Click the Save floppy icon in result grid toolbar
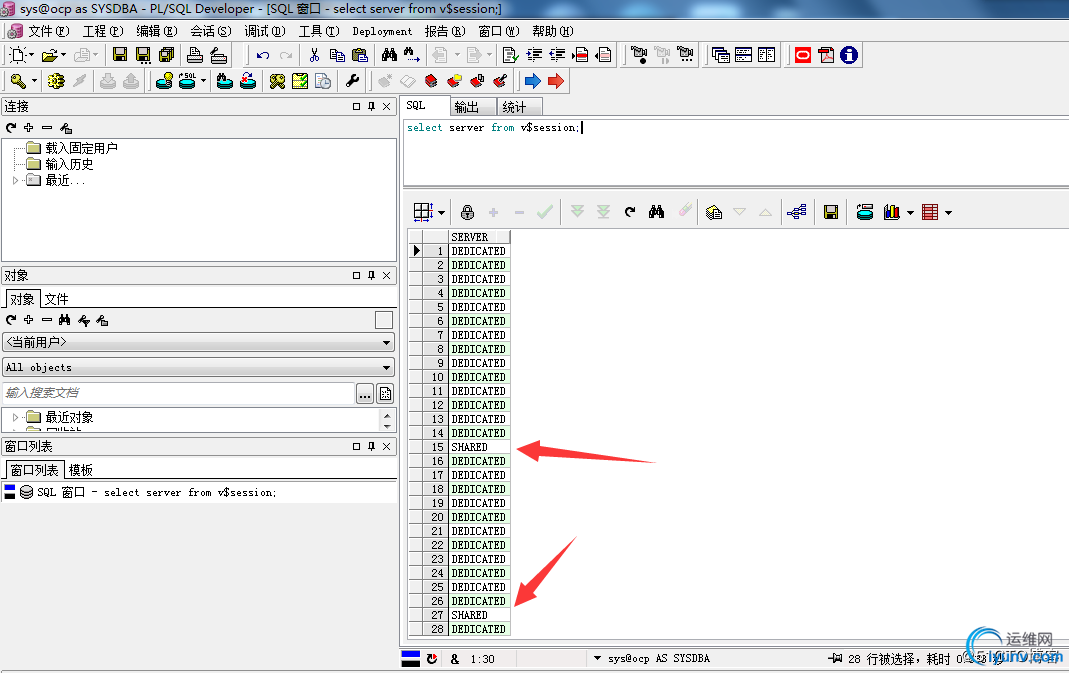The image size is (1069, 673). coord(830,212)
